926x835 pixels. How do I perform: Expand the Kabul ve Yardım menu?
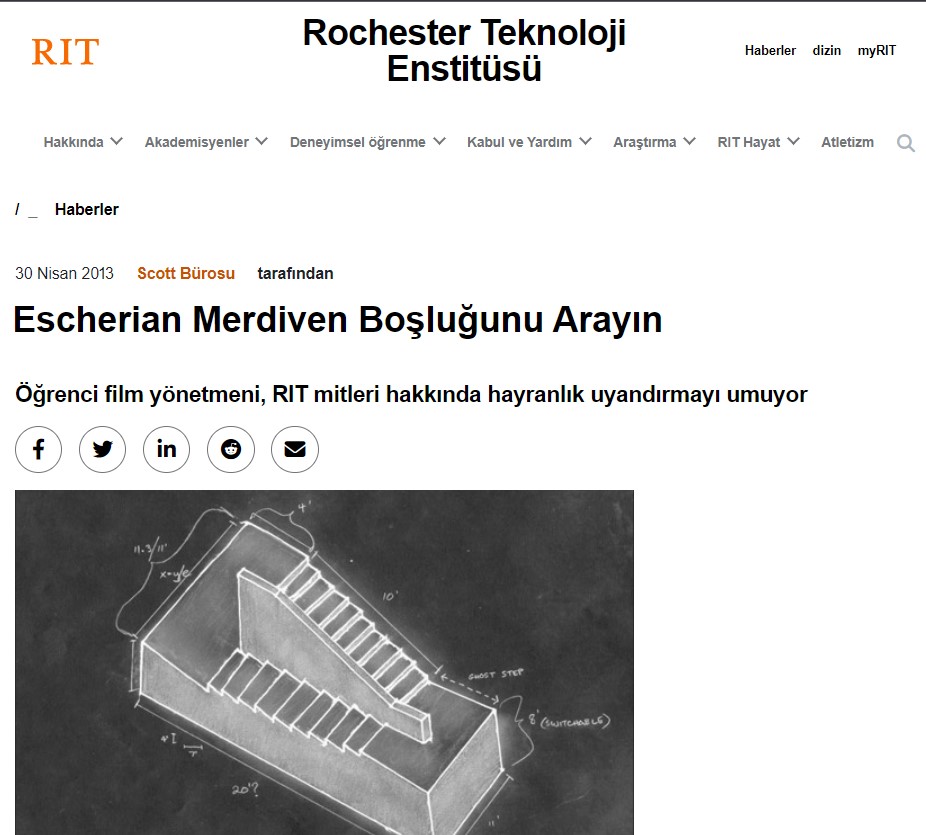point(528,142)
